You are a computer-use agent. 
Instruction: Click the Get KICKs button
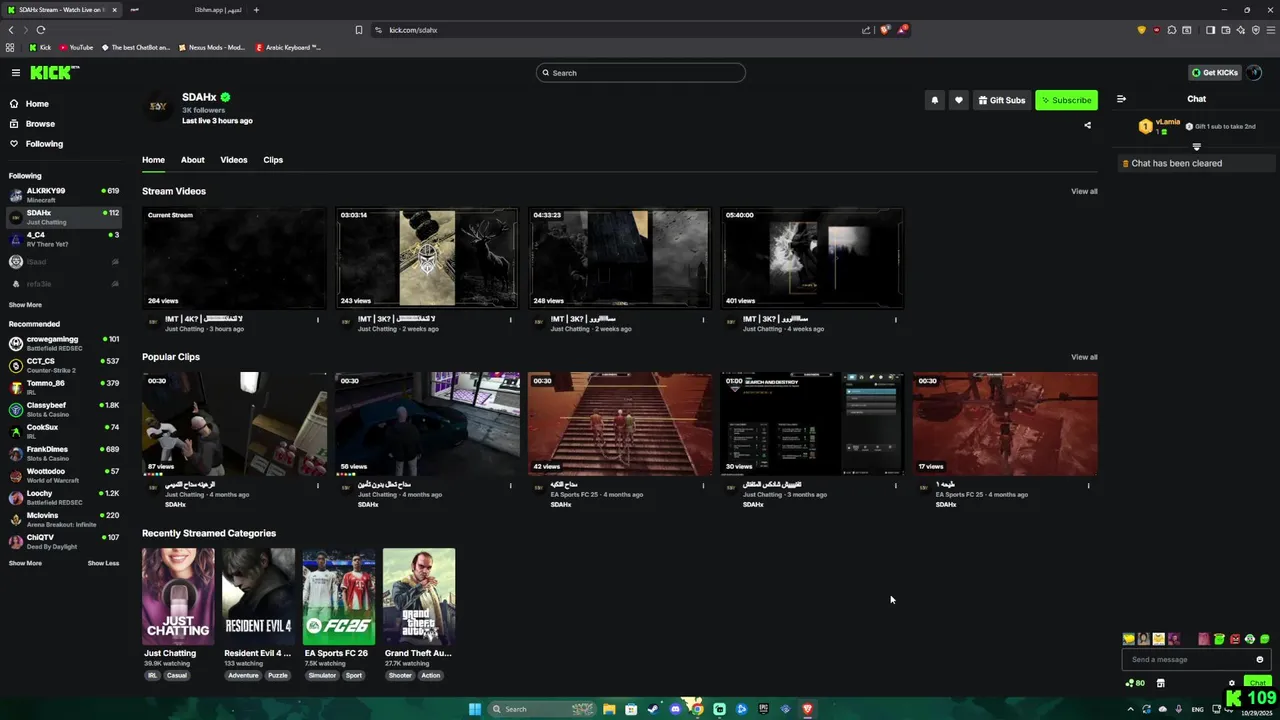pyautogui.click(x=1215, y=73)
